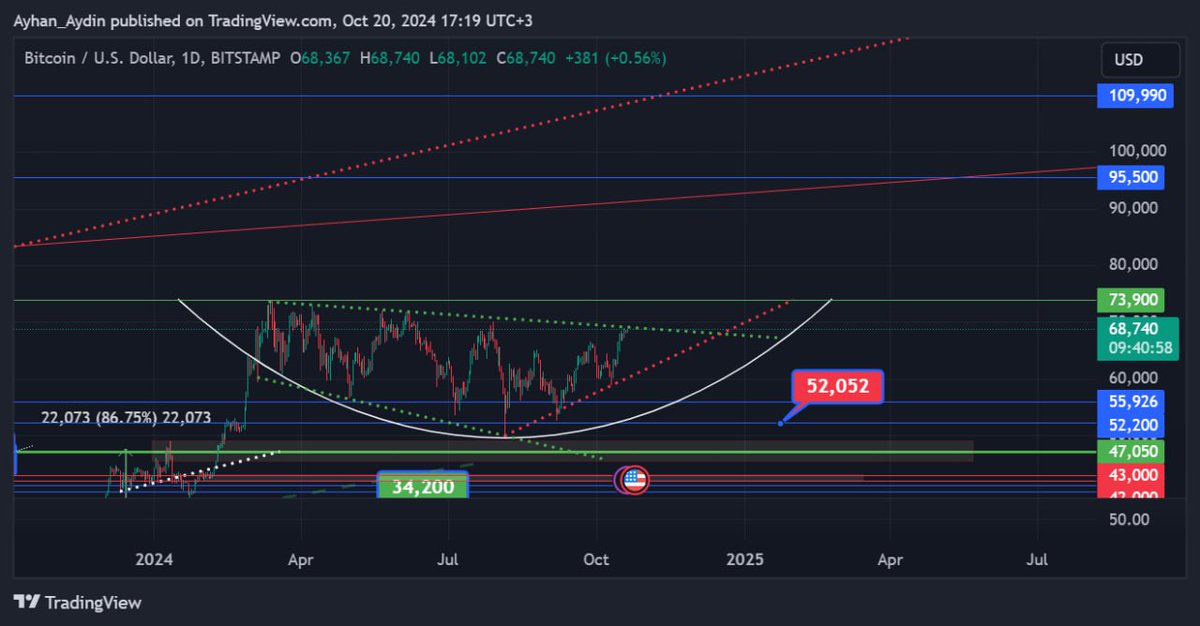Click the O68,367 open price value
1200x626 pixels.
320,58
